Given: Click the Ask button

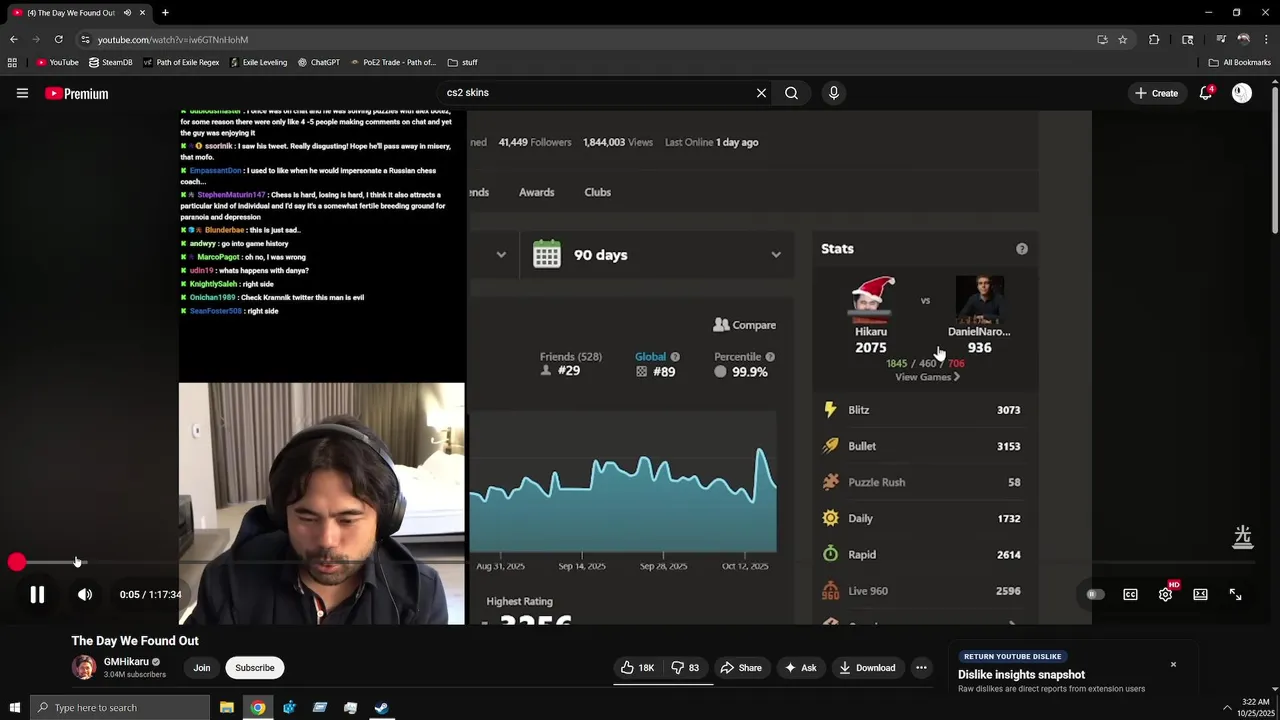Looking at the screenshot, I should pyautogui.click(x=800, y=668).
